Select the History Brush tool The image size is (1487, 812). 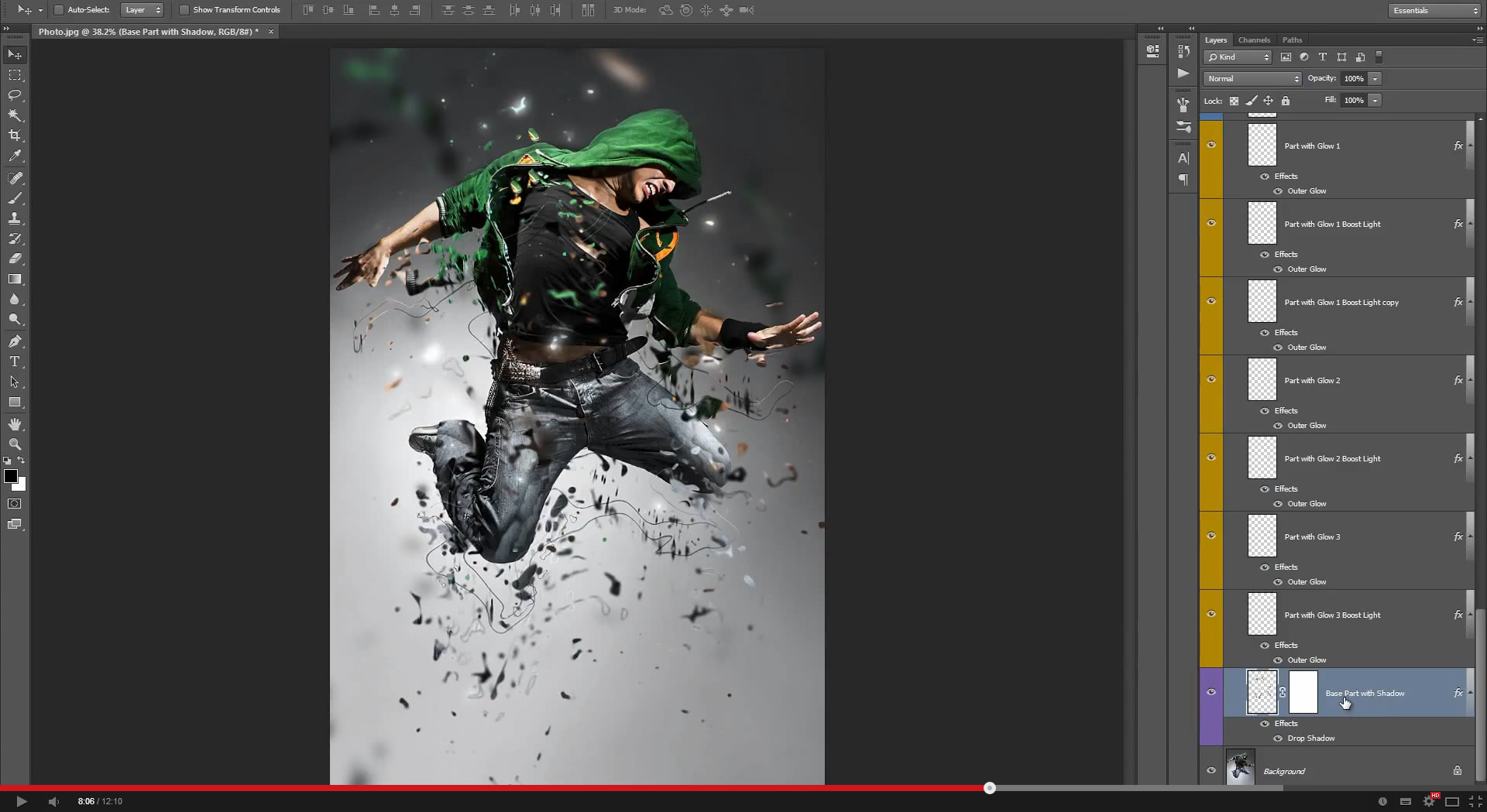(x=15, y=238)
